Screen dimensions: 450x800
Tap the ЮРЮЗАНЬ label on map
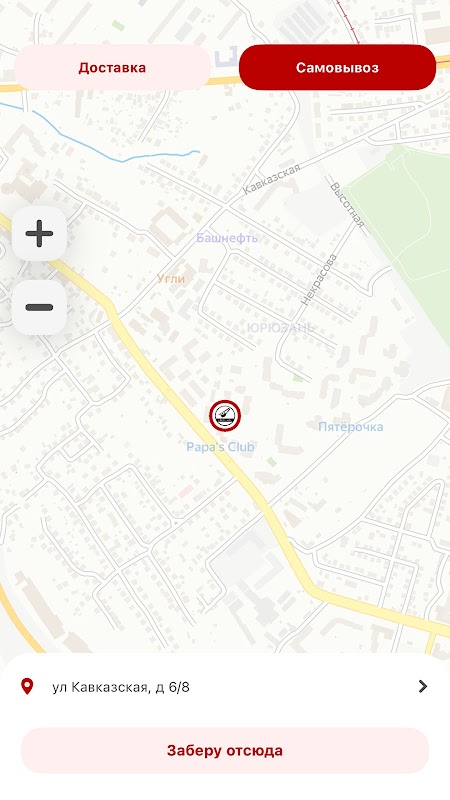click(281, 328)
